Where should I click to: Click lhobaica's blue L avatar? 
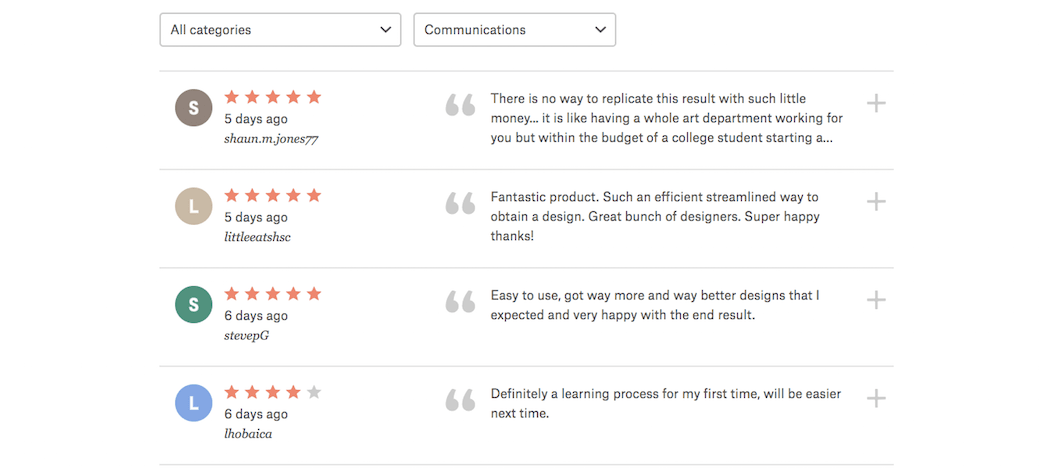tap(194, 403)
